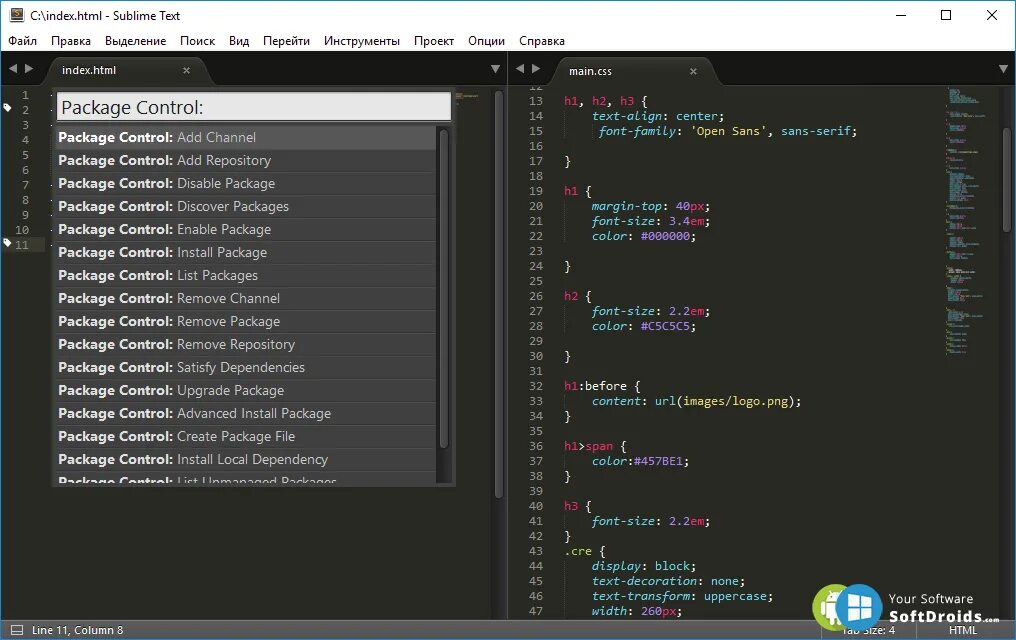Go to previous tab in left pane
The image size is (1016, 640).
tap(13, 68)
